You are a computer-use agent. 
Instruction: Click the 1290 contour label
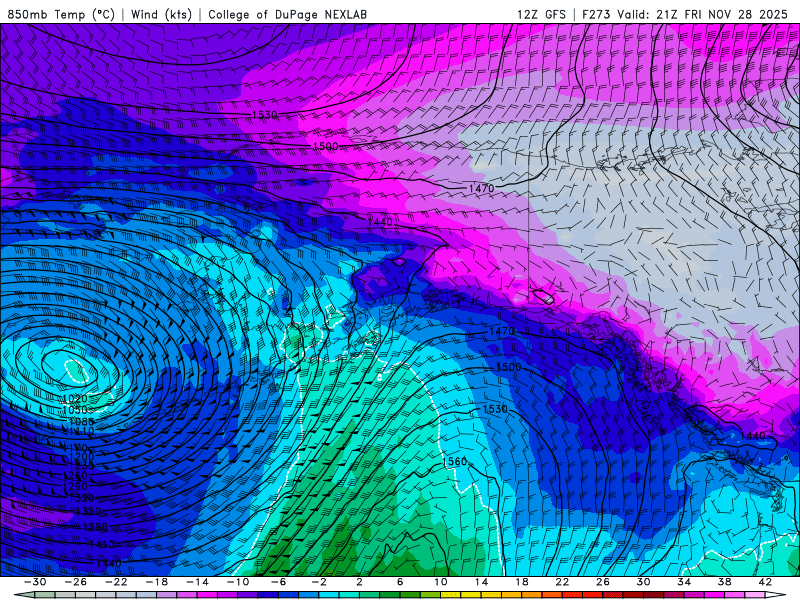coord(75,487)
